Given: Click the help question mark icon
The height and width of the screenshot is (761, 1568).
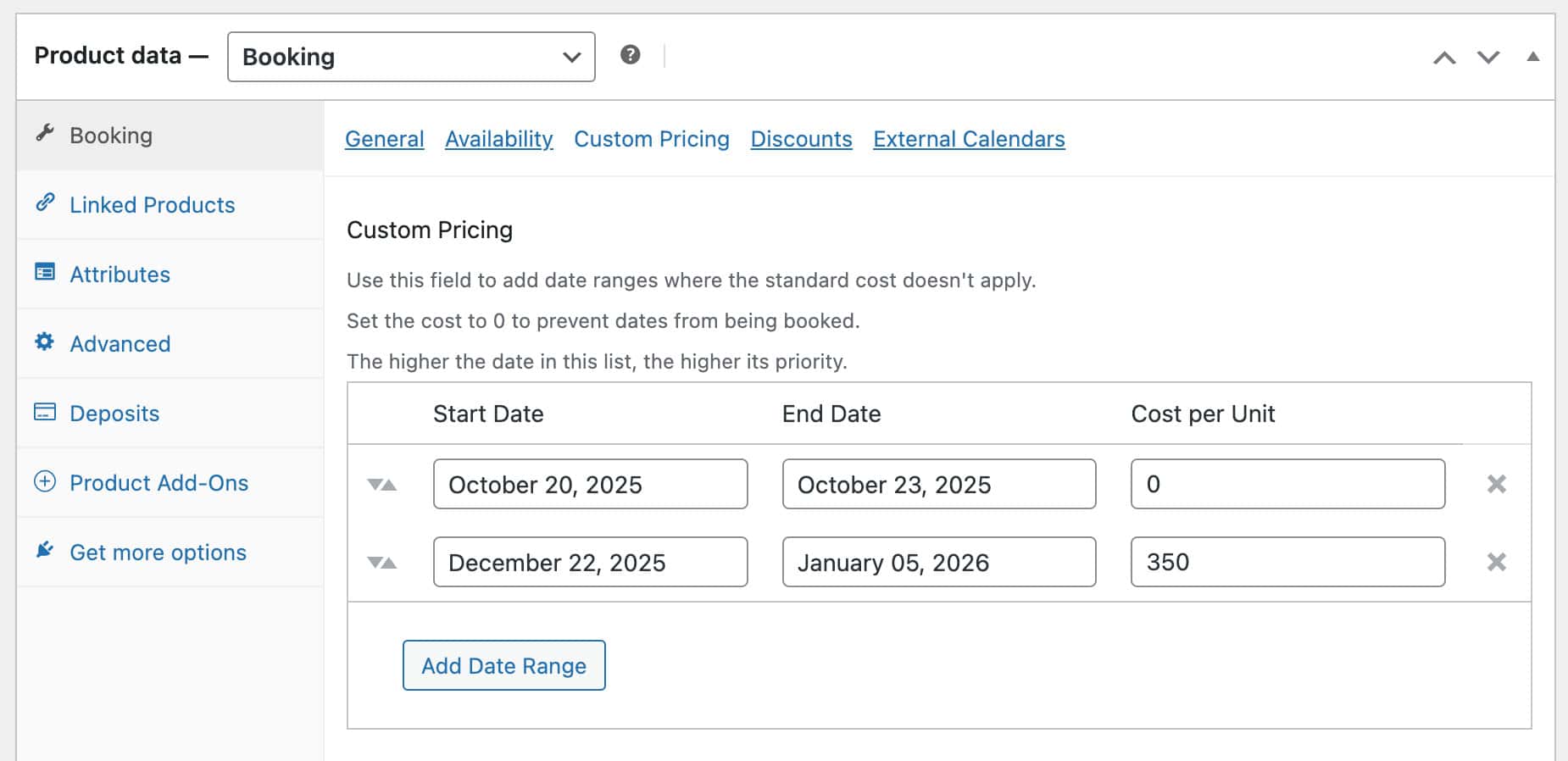Looking at the screenshot, I should point(630,55).
